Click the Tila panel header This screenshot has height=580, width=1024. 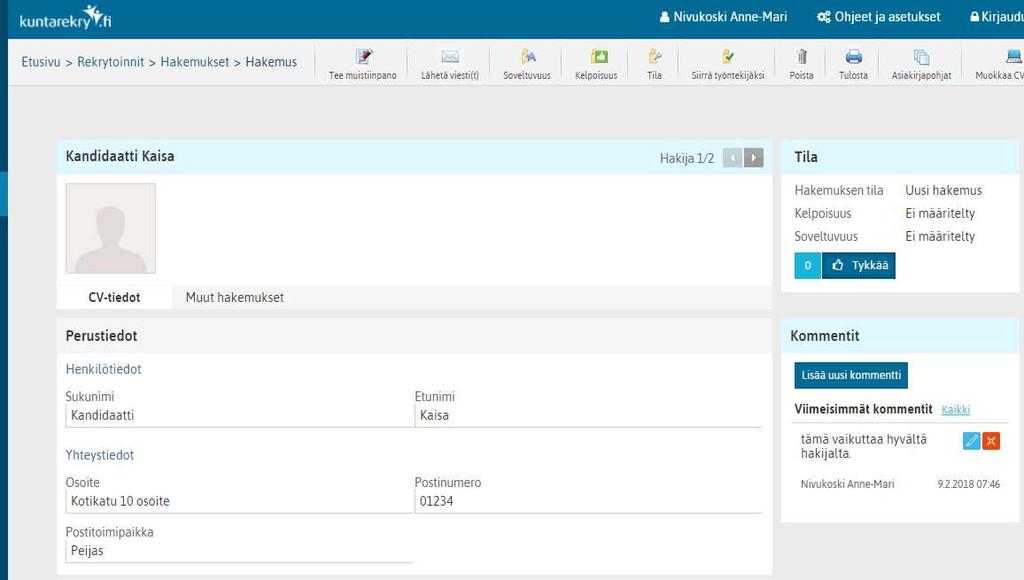[902, 157]
